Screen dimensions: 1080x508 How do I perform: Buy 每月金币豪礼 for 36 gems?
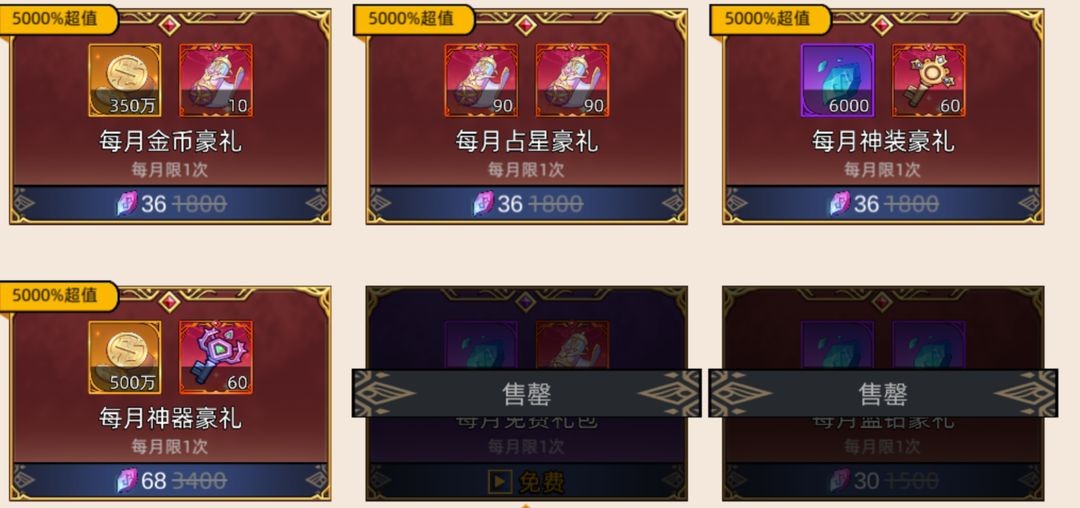[x=170, y=204]
